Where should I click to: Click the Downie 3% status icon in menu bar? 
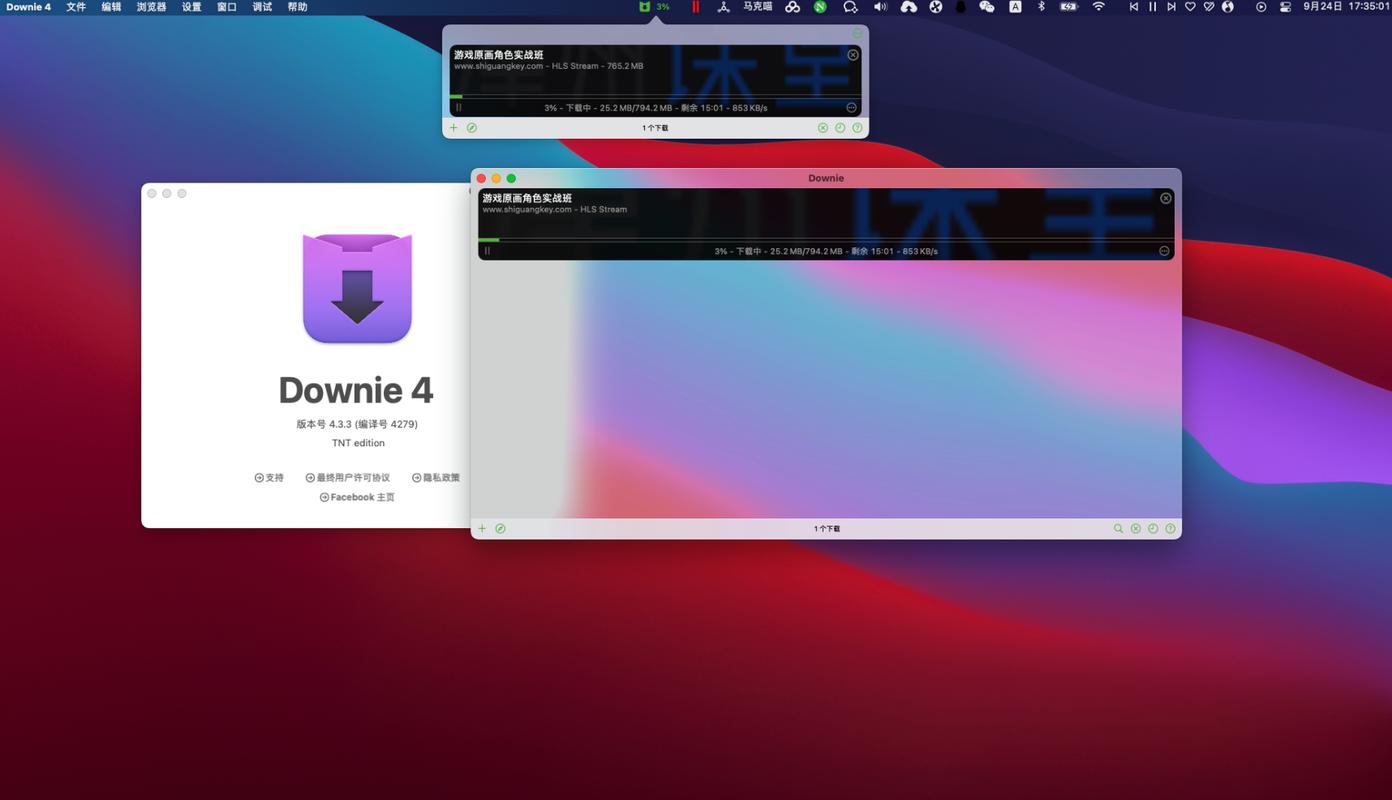[x=655, y=7]
